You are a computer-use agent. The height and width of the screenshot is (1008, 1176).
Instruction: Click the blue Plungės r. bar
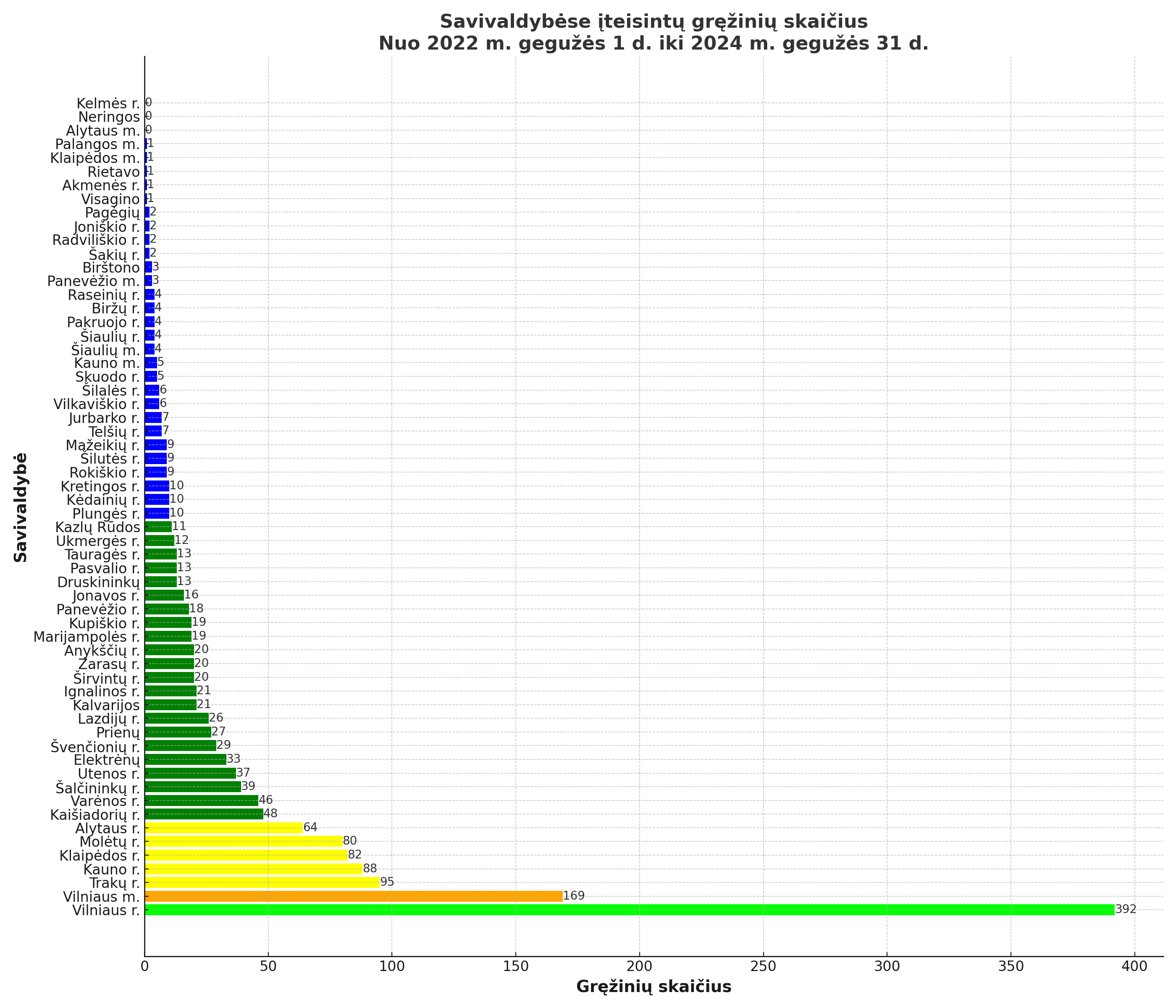coord(157,513)
